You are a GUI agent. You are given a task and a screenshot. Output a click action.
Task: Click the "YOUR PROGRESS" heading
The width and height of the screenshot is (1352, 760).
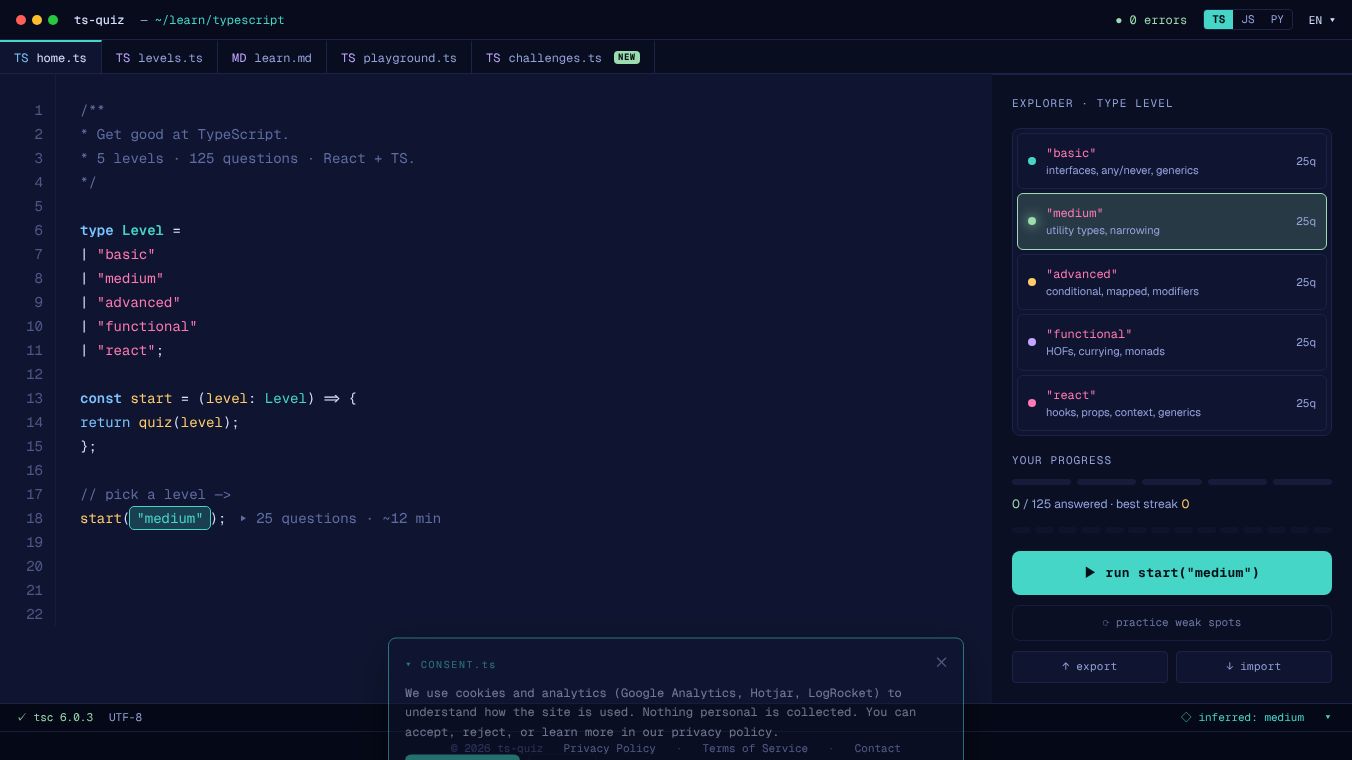pyautogui.click(x=1062, y=460)
